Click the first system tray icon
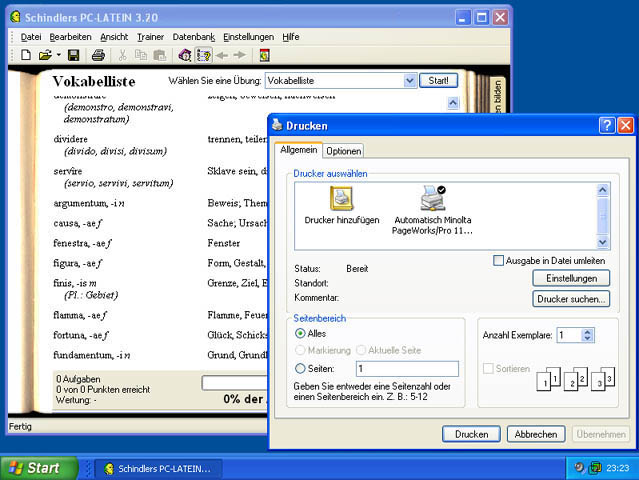639x480 pixels. click(579, 467)
